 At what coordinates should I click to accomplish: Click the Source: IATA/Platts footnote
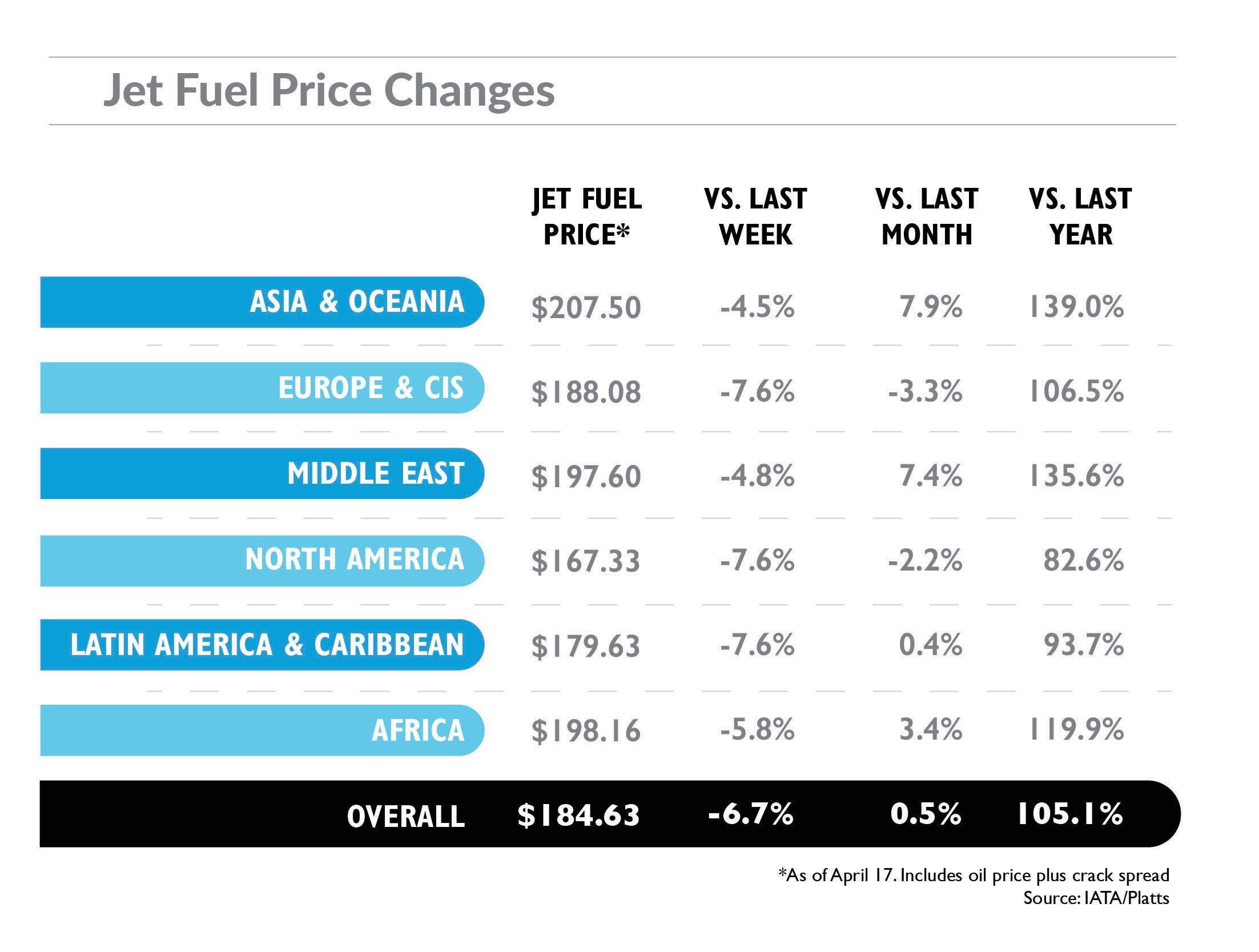pos(1096,898)
